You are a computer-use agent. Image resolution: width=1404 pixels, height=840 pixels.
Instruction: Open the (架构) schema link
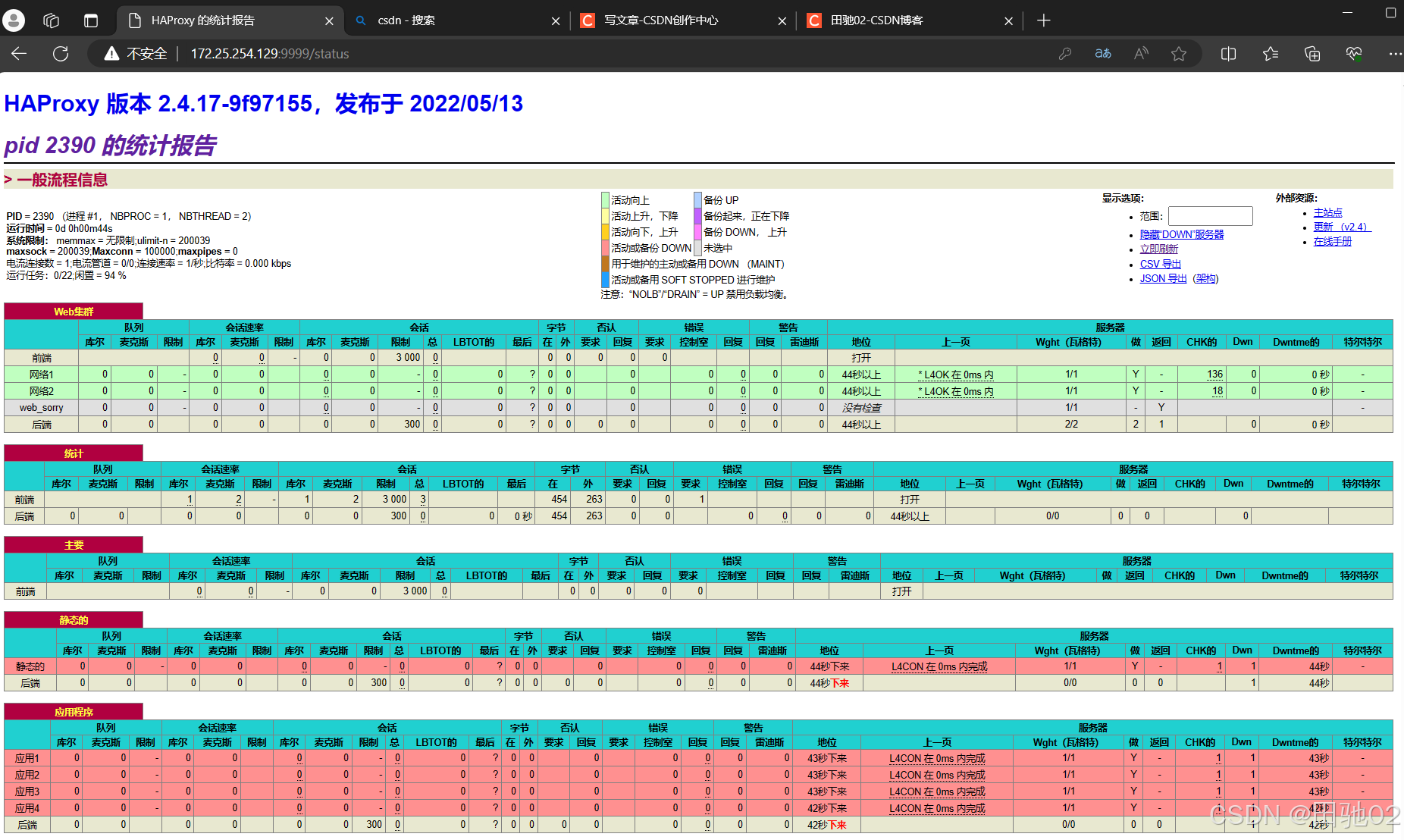point(1205,278)
